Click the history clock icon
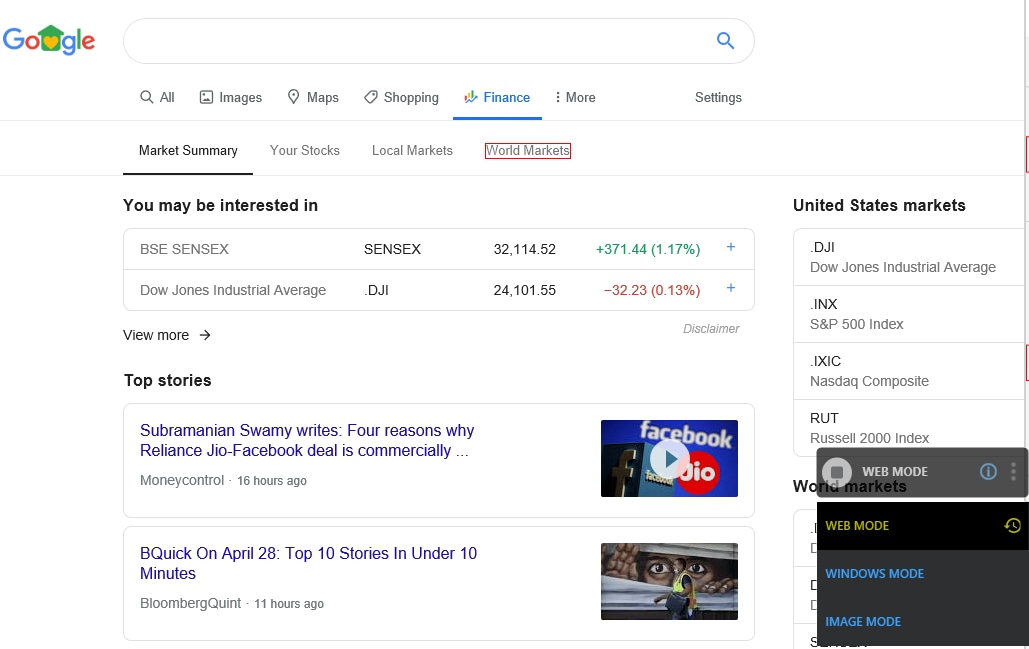Image resolution: width=1029 pixels, height=649 pixels. (x=1013, y=525)
